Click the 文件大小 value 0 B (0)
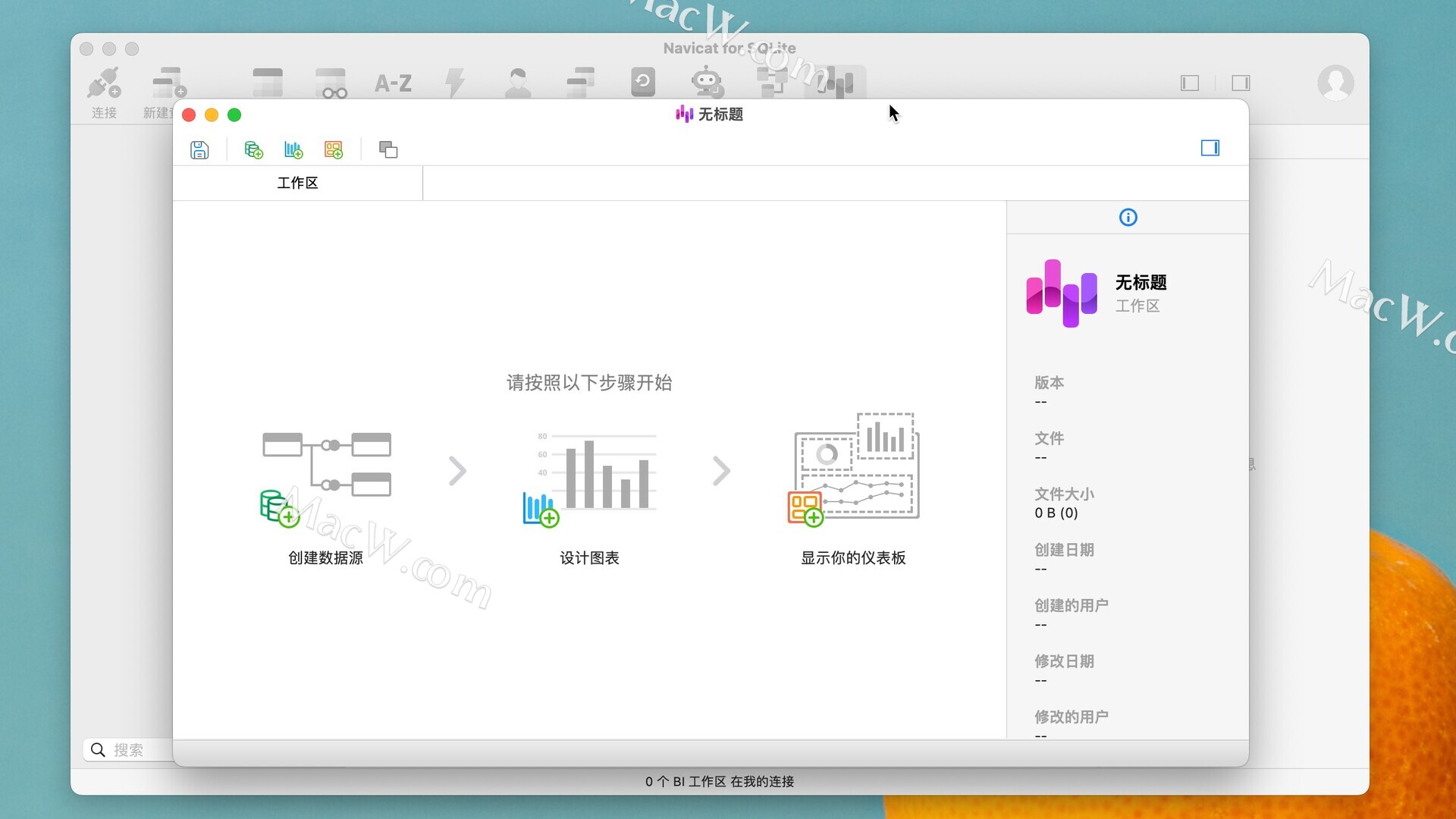This screenshot has width=1456, height=819. (x=1056, y=513)
